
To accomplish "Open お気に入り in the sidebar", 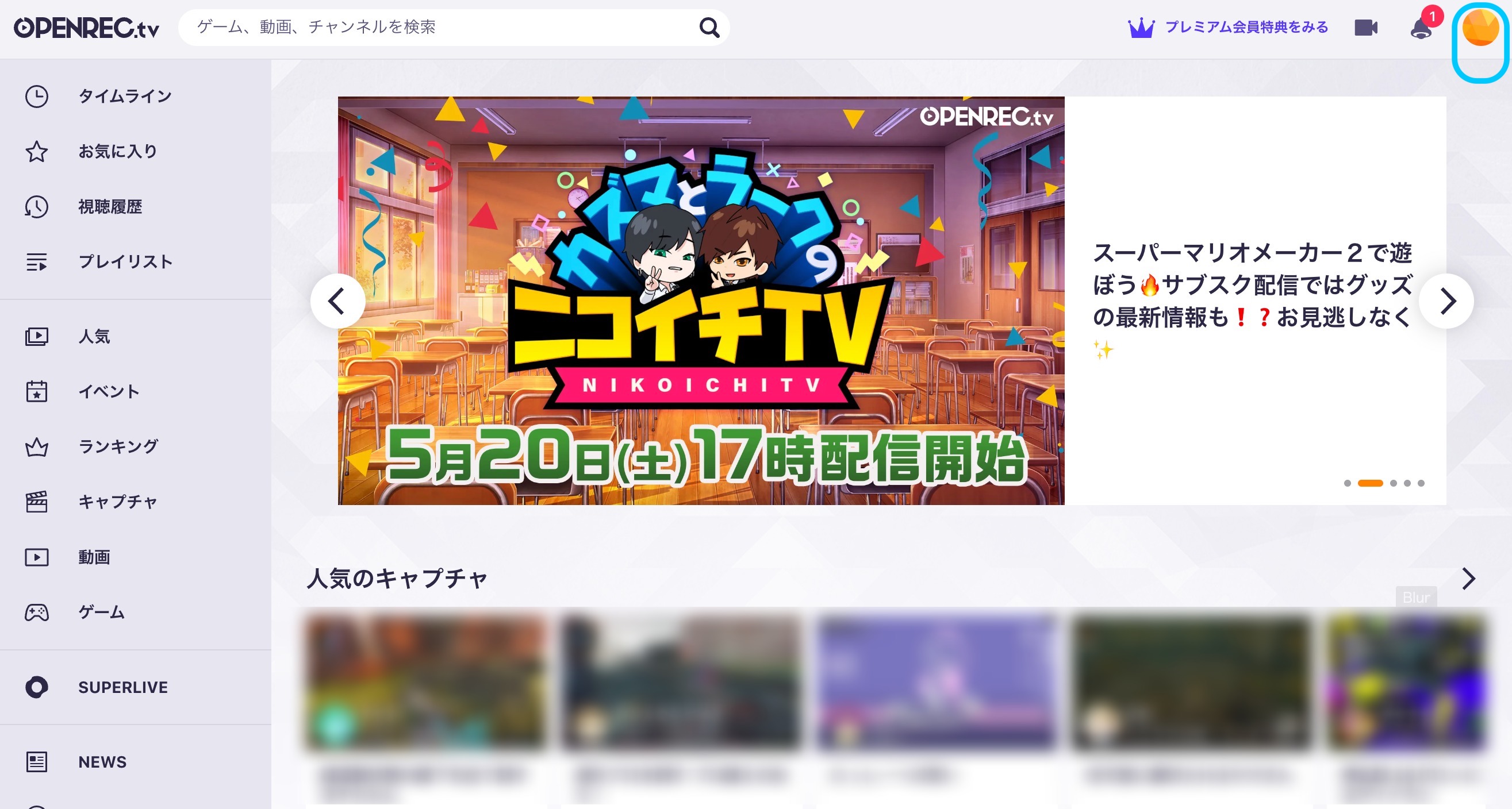I will [117, 151].
